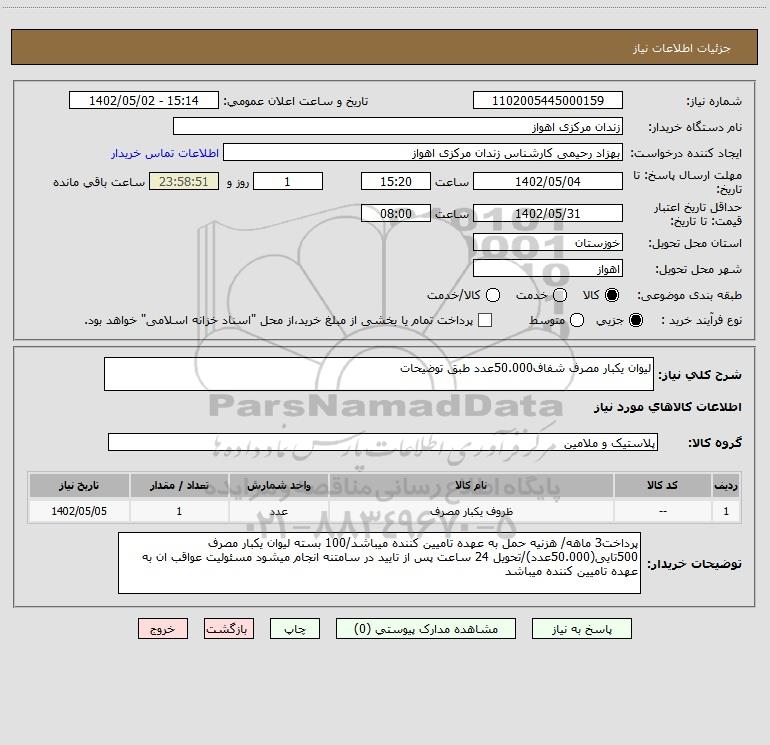This screenshot has height=745, width=770.
Task: Click the deadline time field 15:20
Action: (x=396, y=181)
